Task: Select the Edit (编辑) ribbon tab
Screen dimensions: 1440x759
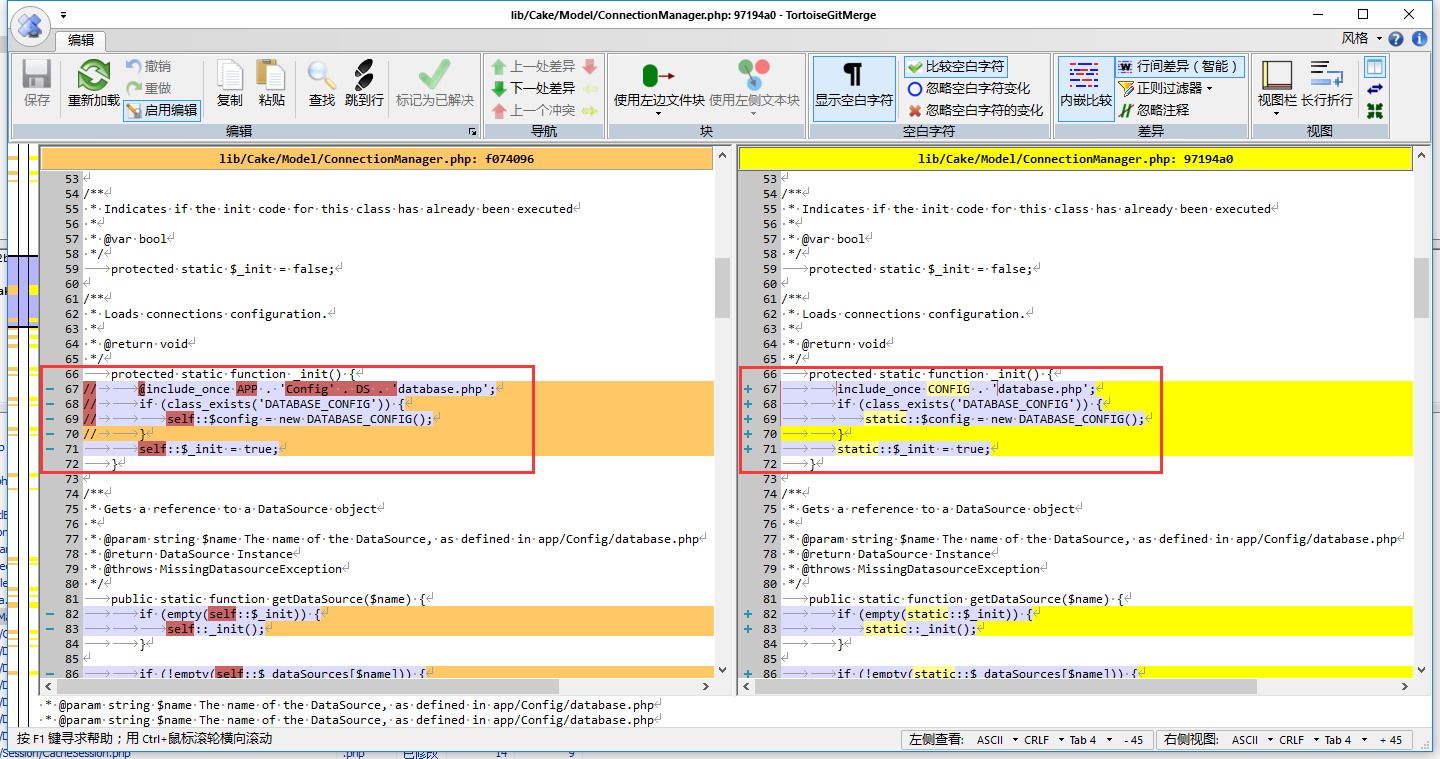Action: (x=80, y=40)
